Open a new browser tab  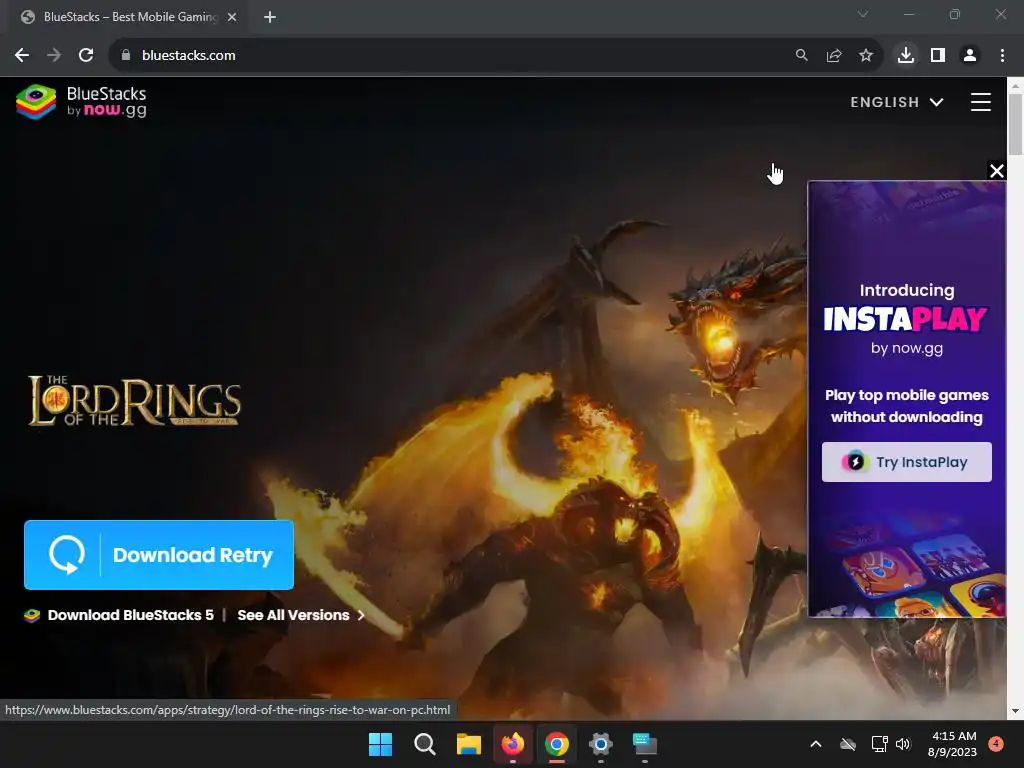pyautogui.click(x=270, y=17)
